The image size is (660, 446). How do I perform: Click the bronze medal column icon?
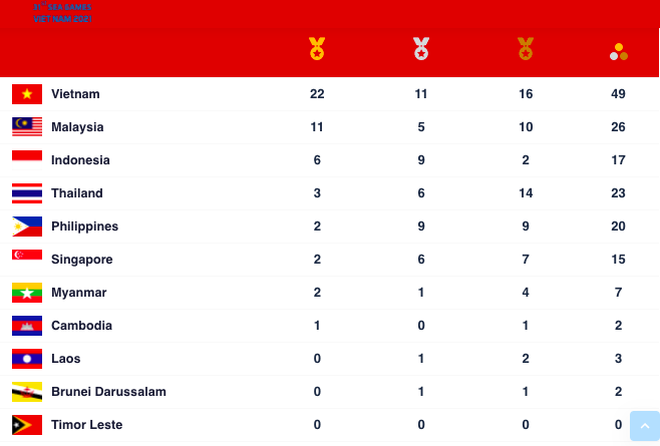(525, 48)
